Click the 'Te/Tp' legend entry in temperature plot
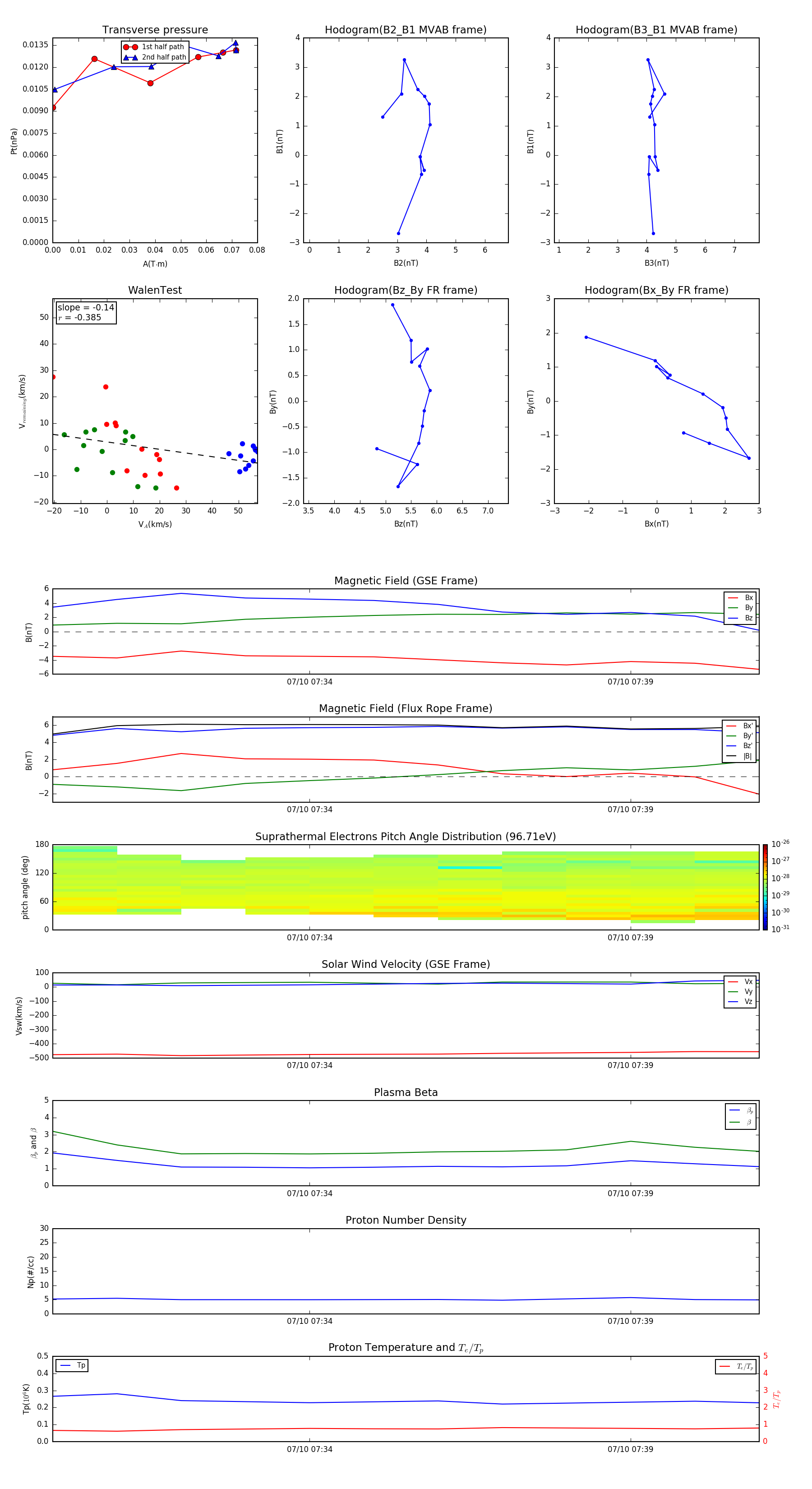812x1489 pixels. (736, 1366)
